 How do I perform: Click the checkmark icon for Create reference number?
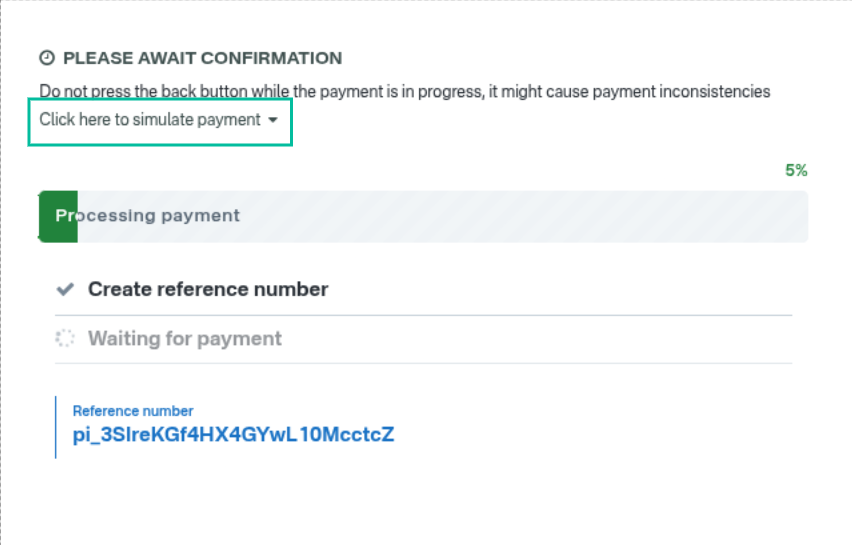pyautogui.click(x=65, y=290)
